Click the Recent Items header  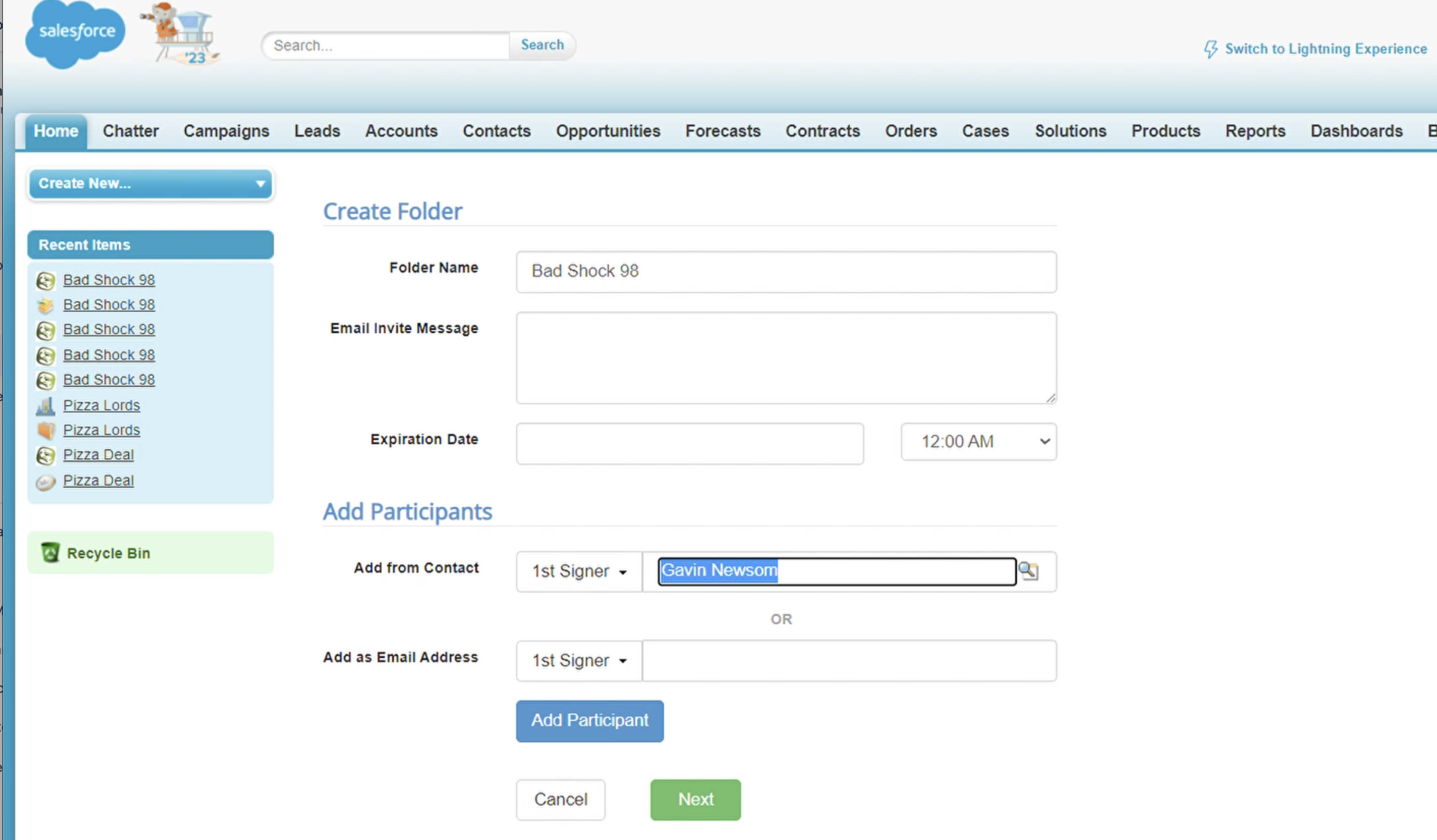click(x=151, y=245)
